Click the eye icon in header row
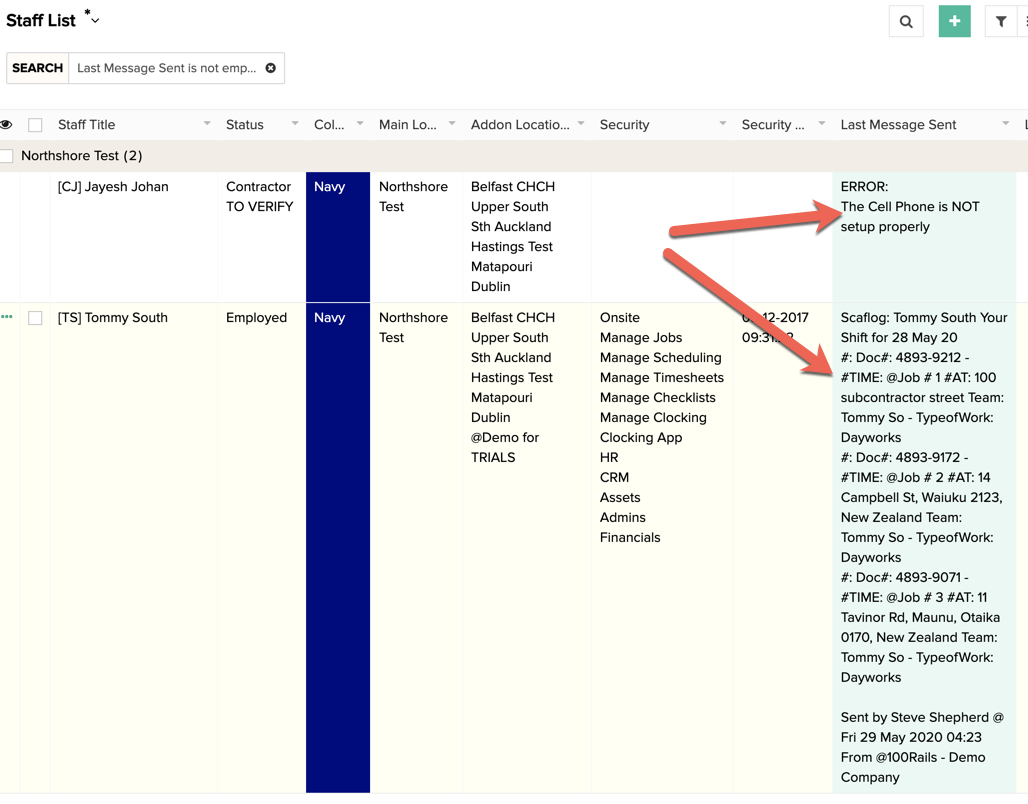Image resolution: width=1028 pixels, height=804 pixels. pyautogui.click(x=7, y=125)
